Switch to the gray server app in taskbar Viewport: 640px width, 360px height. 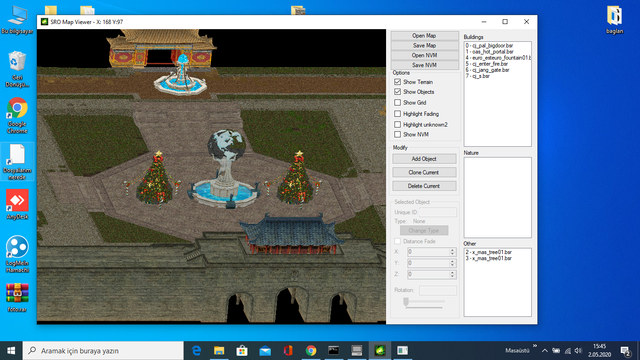pyautogui.click(x=357, y=351)
